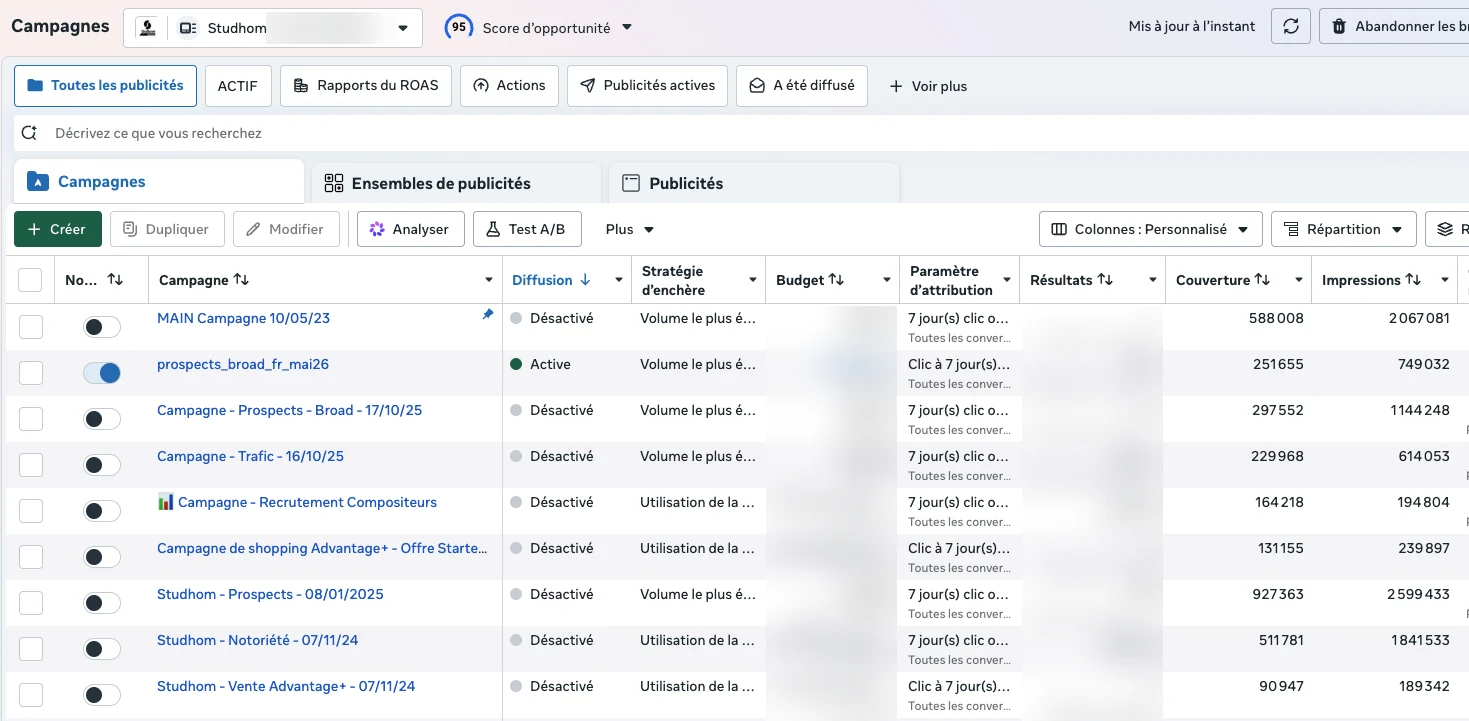This screenshot has height=721, width=1469.
Task: Sort by Budget using its arrows icon
Action: pyautogui.click(x=836, y=280)
